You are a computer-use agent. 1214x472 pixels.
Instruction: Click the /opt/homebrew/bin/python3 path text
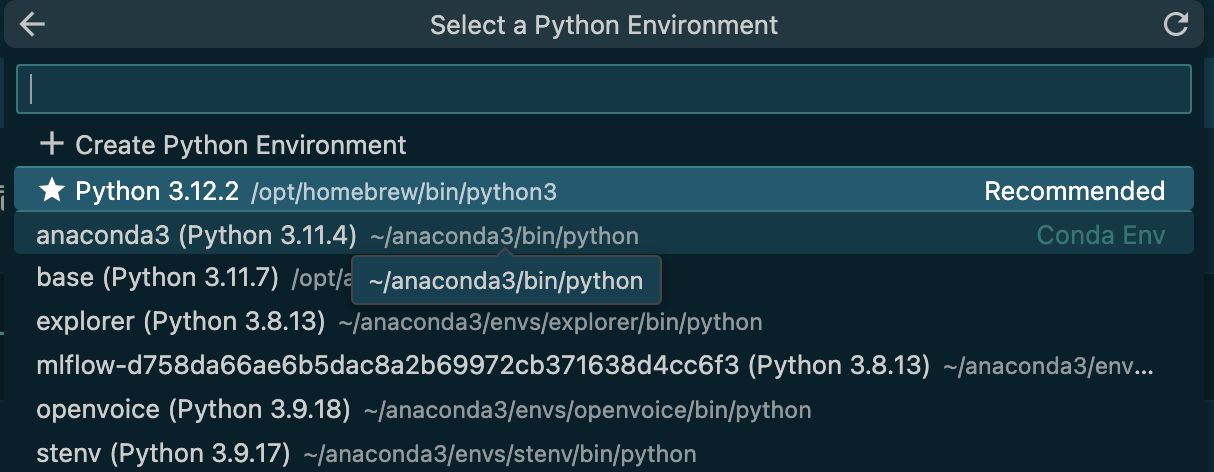(404, 192)
